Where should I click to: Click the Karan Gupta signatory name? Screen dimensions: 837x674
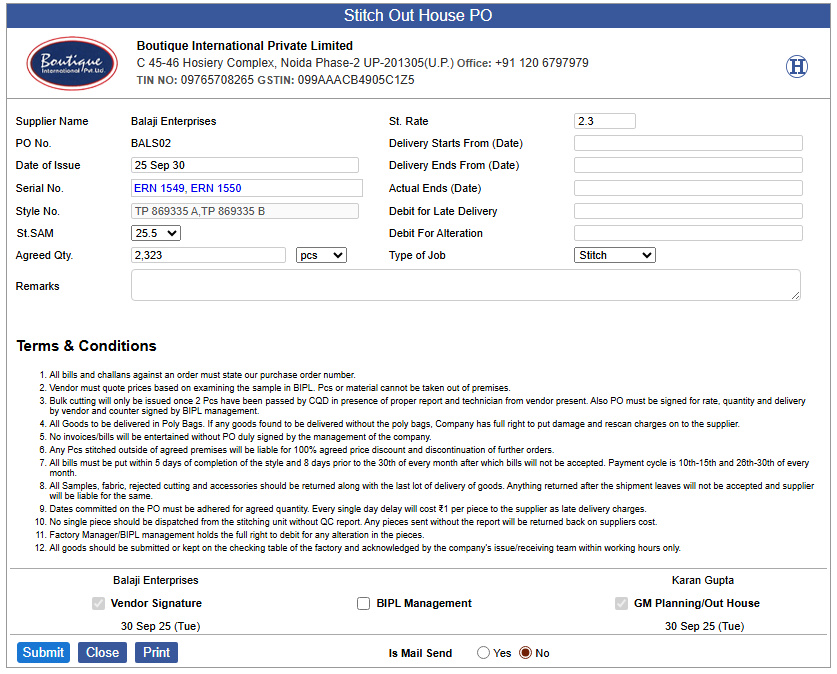click(702, 580)
